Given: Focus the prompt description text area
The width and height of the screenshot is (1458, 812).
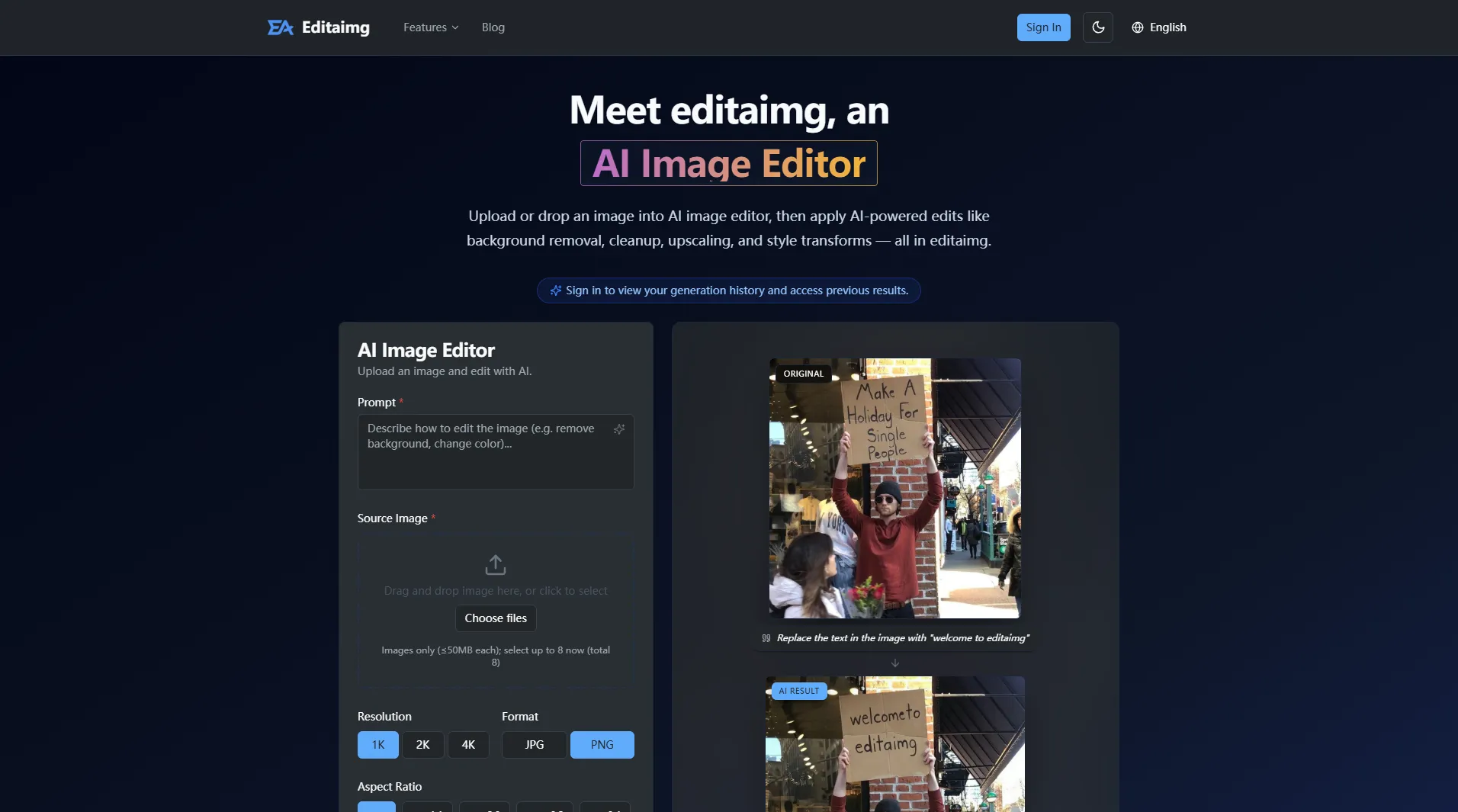Looking at the screenshot, I should tap(496, 452).
